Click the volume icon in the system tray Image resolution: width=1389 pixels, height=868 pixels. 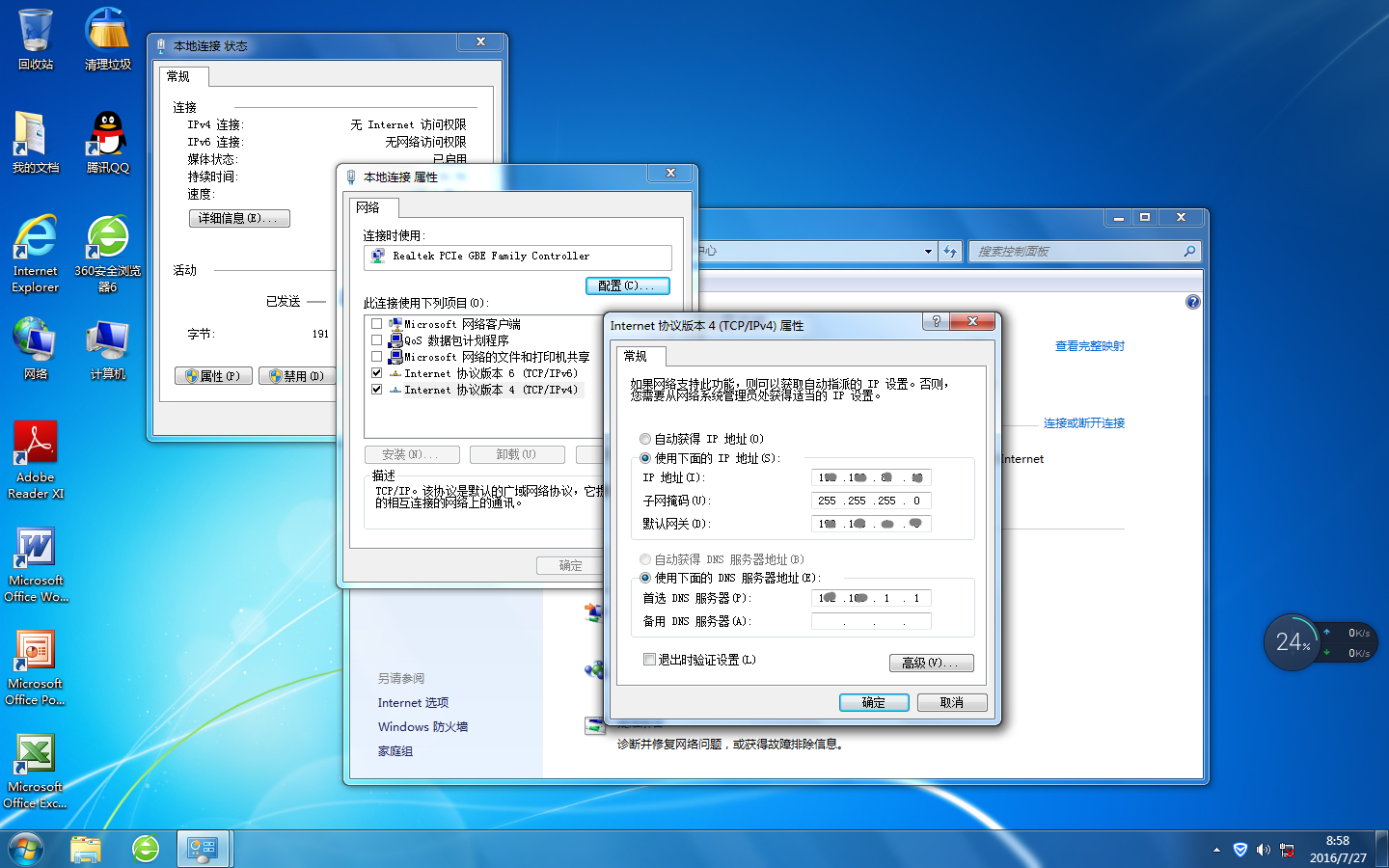(1264, 850)
